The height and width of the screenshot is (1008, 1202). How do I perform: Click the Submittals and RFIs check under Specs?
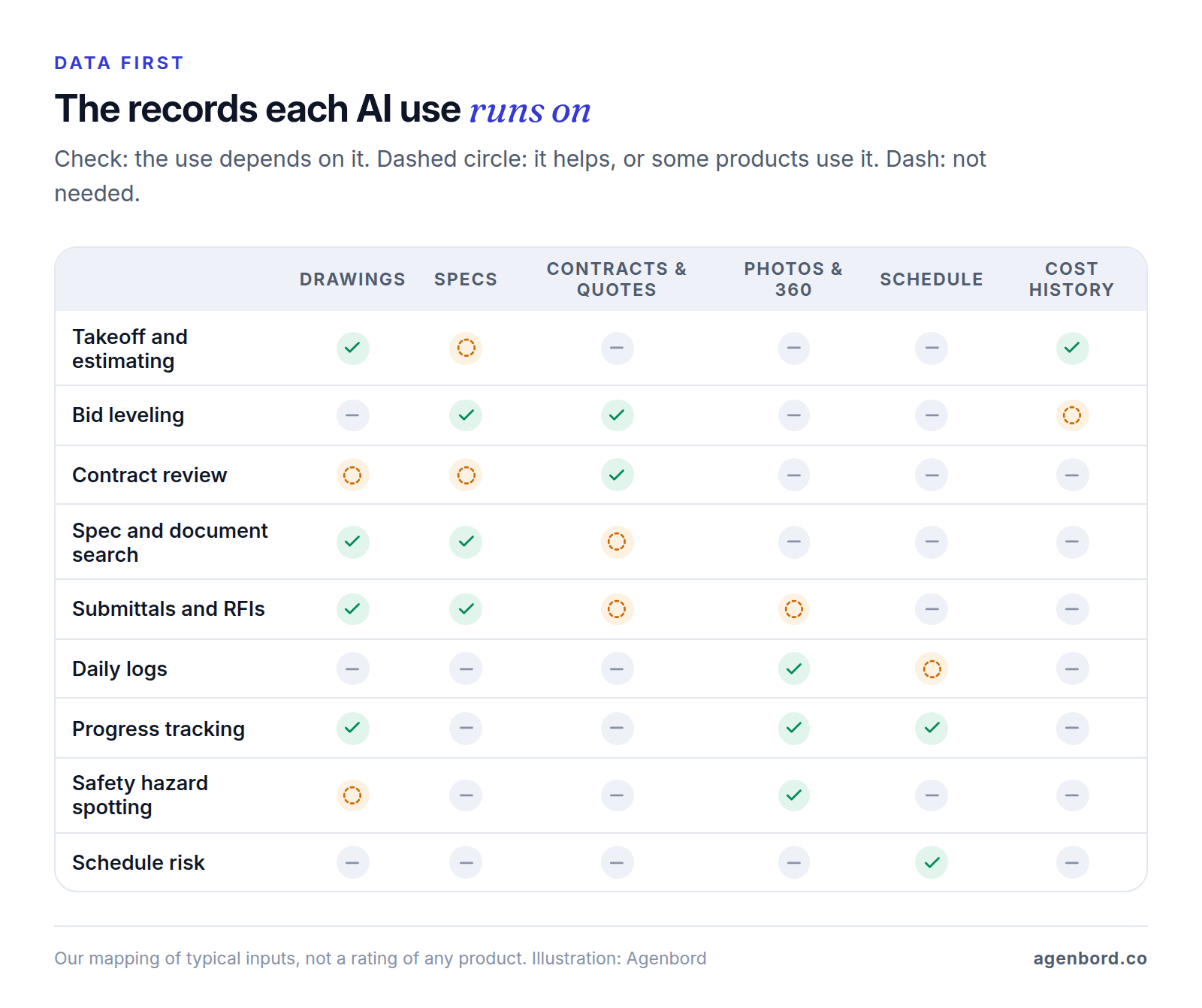click(x=466, y=609)
